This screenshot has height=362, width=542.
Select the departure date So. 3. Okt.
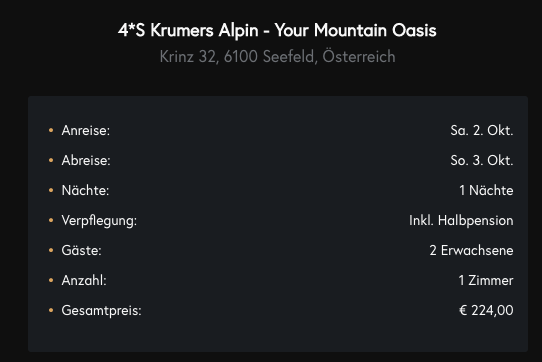pyautogui.click(x=482, y=160)
